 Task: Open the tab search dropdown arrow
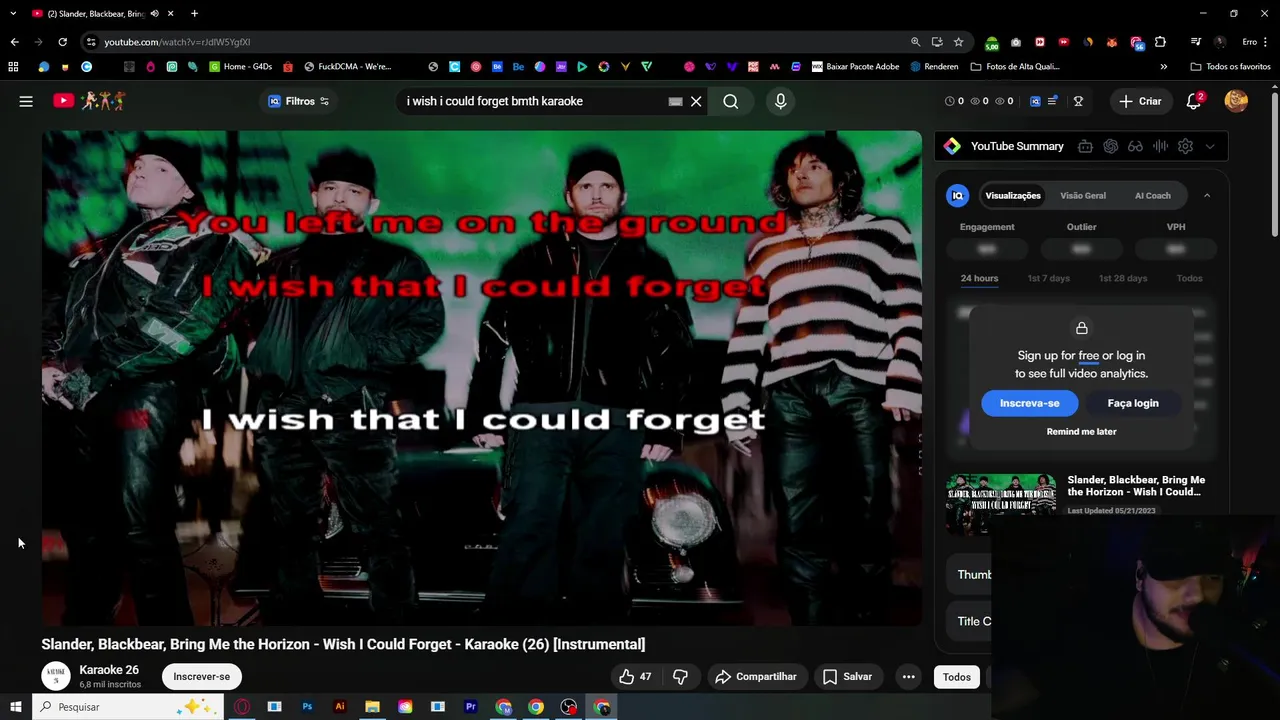point(13,13)
